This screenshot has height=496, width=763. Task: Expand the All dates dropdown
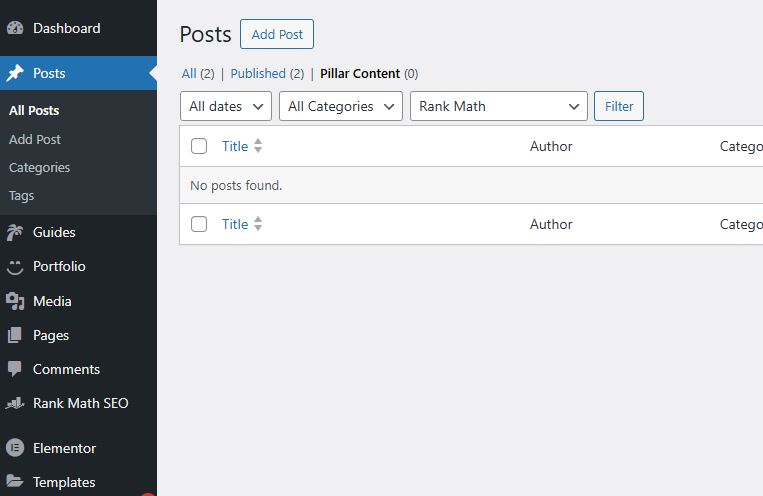click(226, 106)
